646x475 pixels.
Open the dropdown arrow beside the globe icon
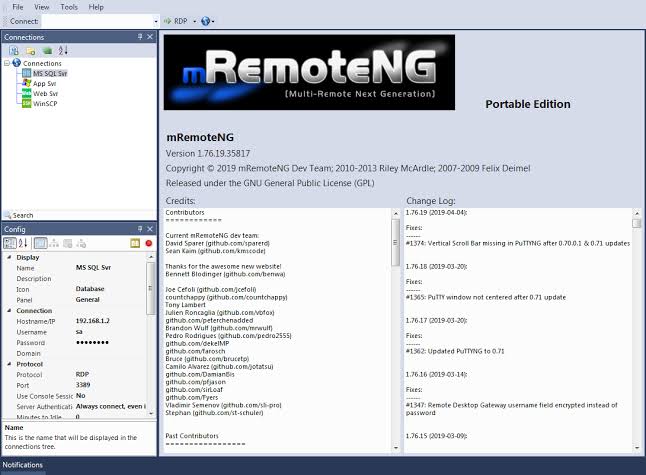(213, 21)
